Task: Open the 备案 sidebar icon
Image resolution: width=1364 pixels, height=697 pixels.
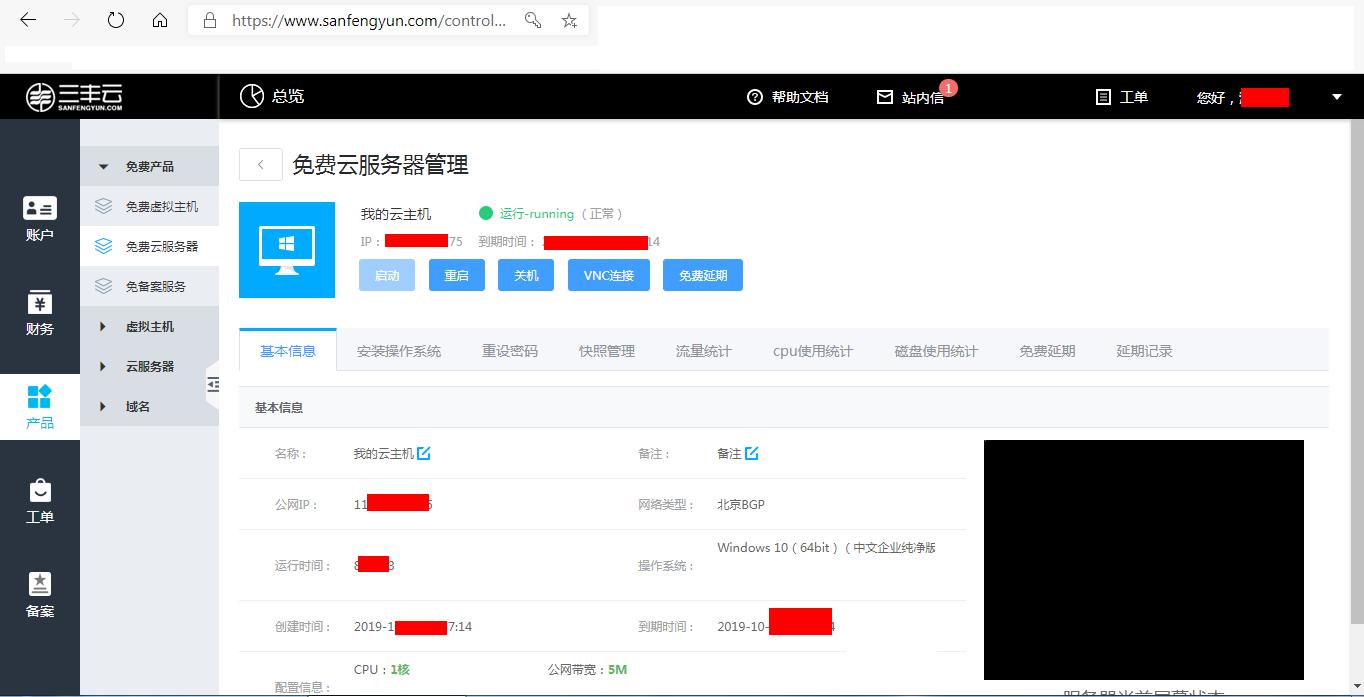Action: pyautogui.click(x=40, y=593)
